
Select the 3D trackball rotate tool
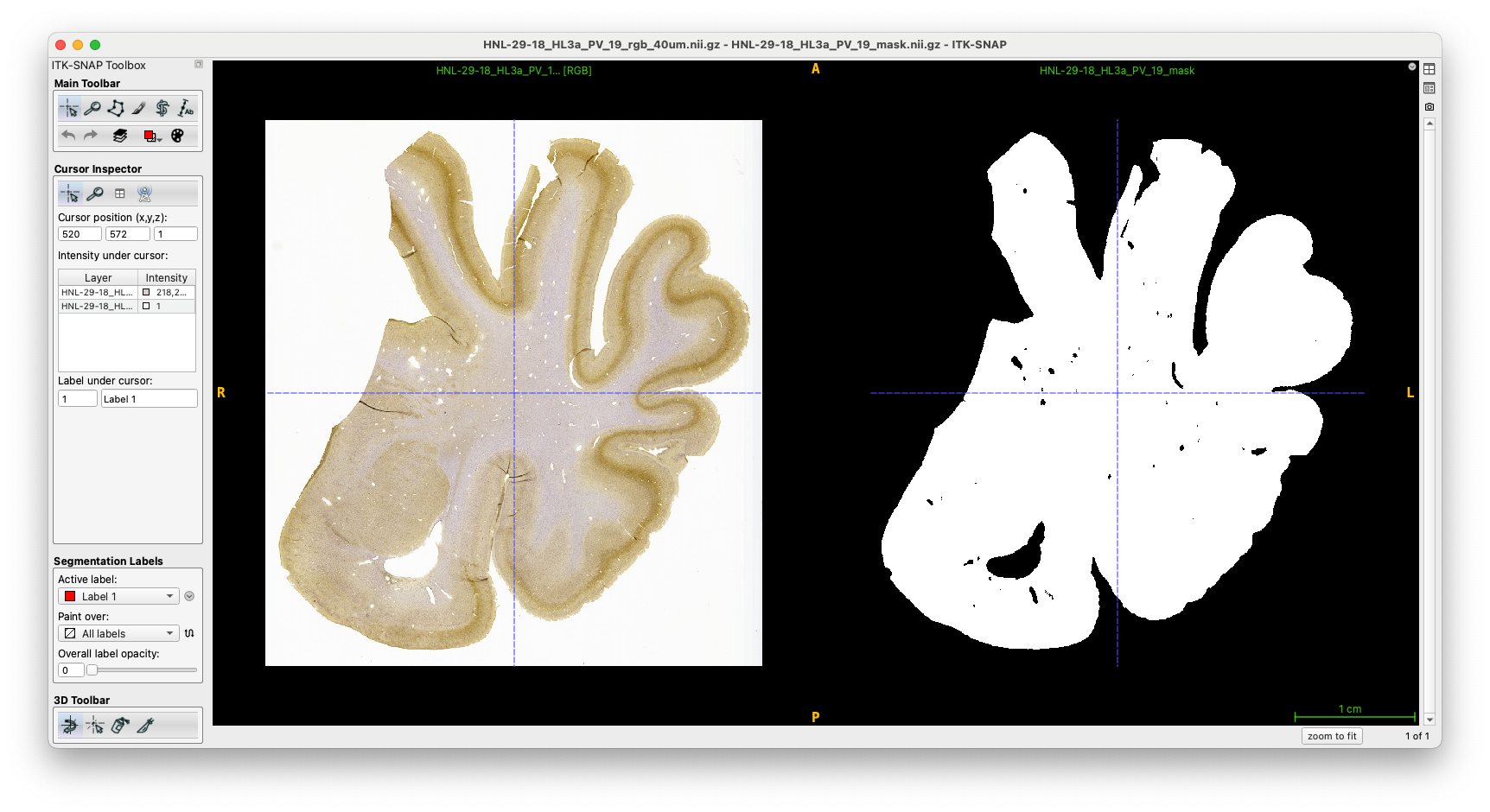click(70, 726)
